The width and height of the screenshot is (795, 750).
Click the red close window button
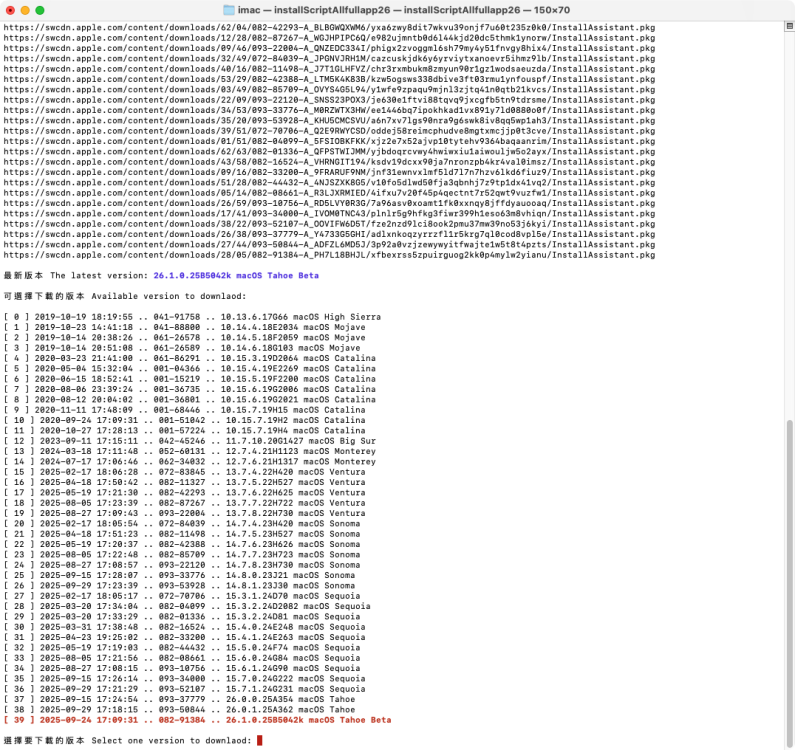[x=10, y=10]
